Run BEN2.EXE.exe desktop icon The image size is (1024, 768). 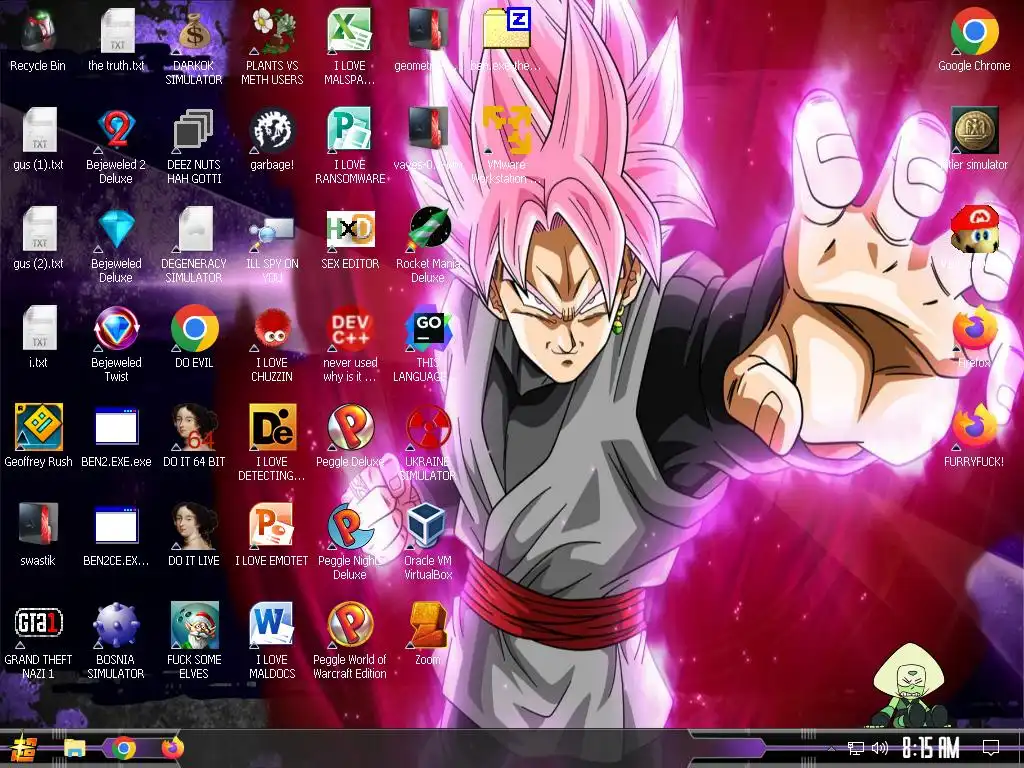pos(116,436)
